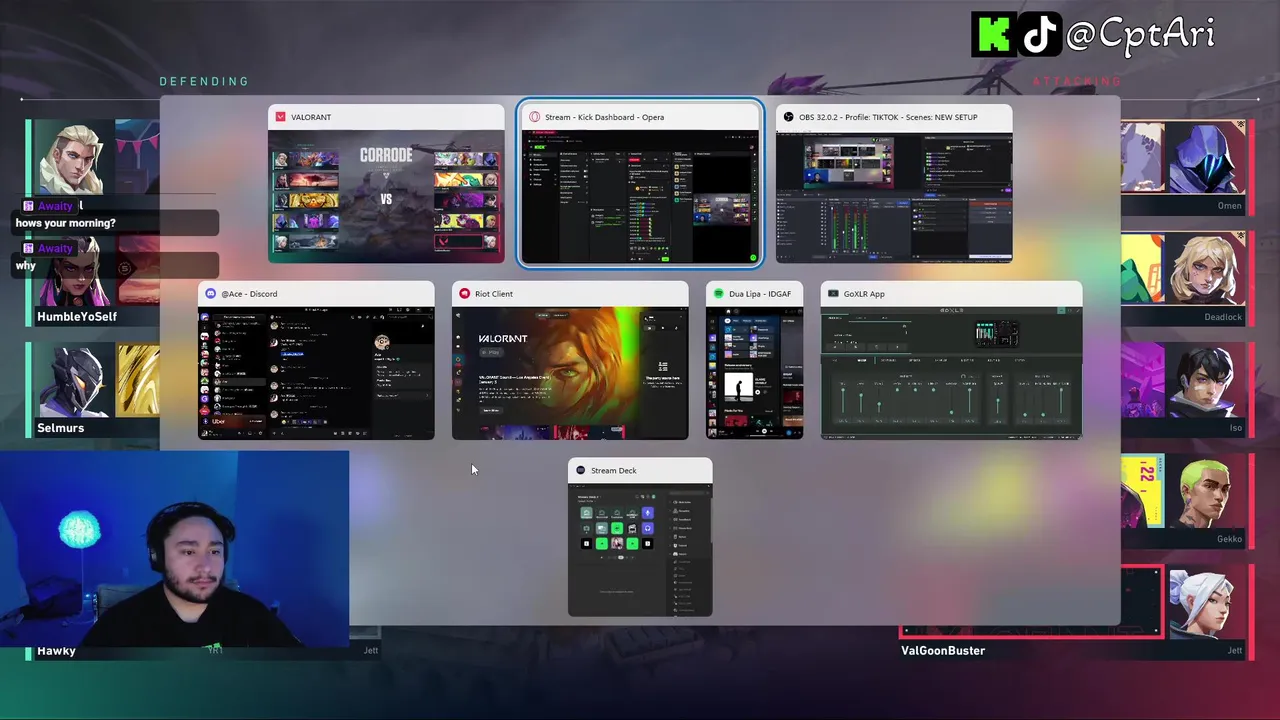
Task: Open the @Ace Discord window preview
Action: pyautogui.click(x=316, y=361)
